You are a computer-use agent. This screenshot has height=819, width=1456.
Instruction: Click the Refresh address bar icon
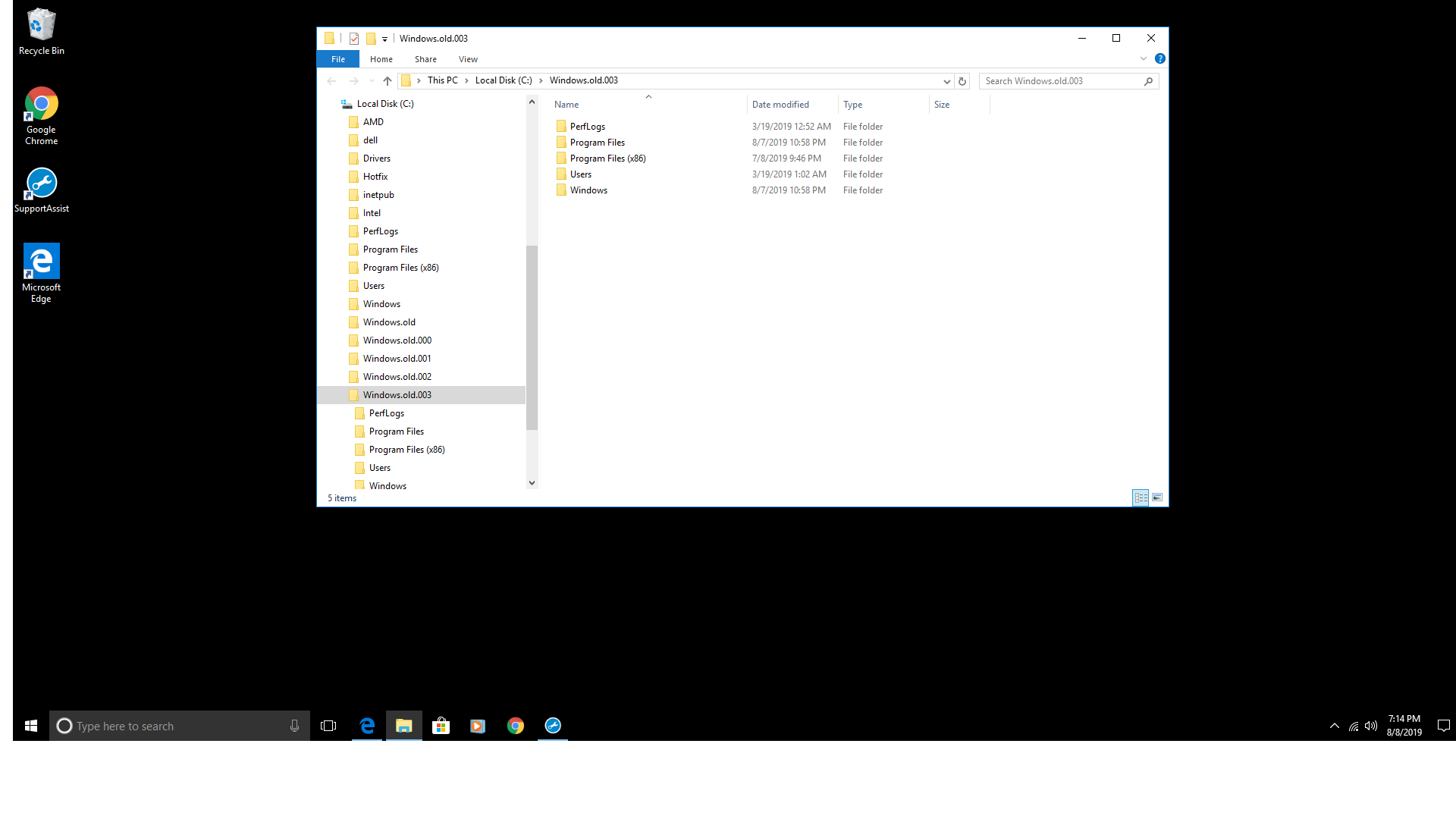[962, 81]
